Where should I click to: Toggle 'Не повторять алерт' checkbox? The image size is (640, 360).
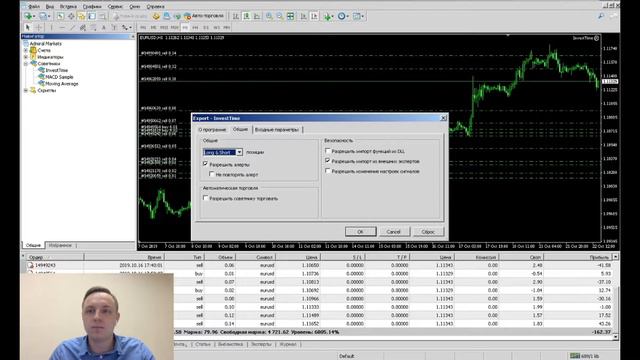(212, 174)
